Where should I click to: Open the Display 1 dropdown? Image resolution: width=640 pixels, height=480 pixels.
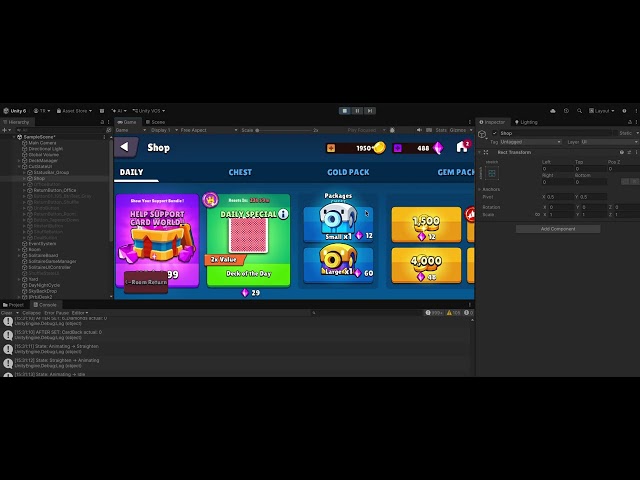pos(164,130)
